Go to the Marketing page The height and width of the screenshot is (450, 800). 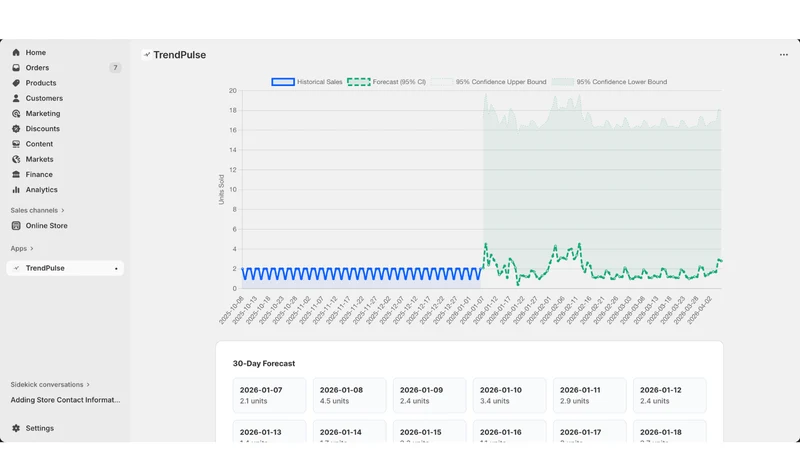(65, 114)
